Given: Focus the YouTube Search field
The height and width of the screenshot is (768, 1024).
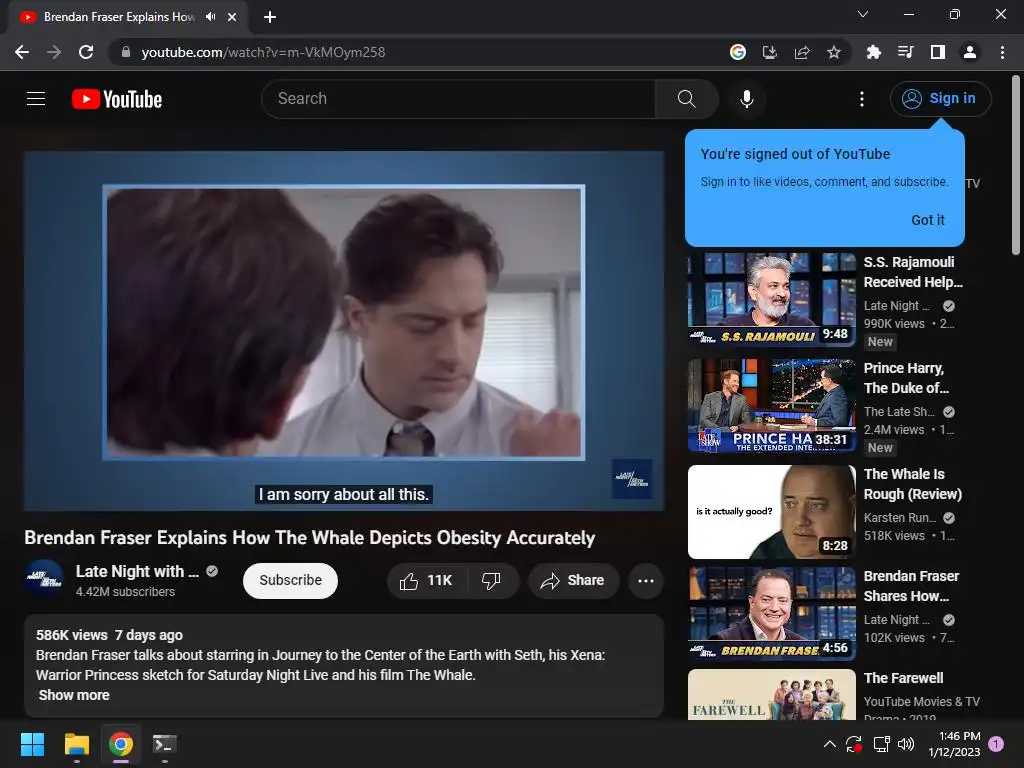Looking at the screenshot, I should pos(458,99).
